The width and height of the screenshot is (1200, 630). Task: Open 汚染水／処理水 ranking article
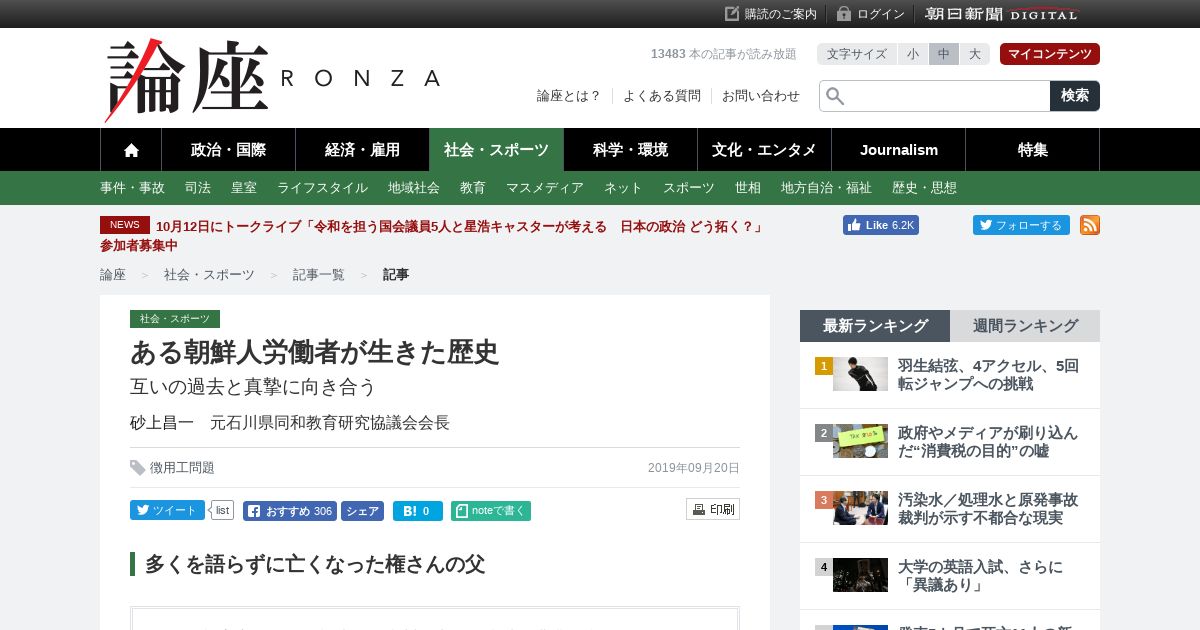click(988, 509)
